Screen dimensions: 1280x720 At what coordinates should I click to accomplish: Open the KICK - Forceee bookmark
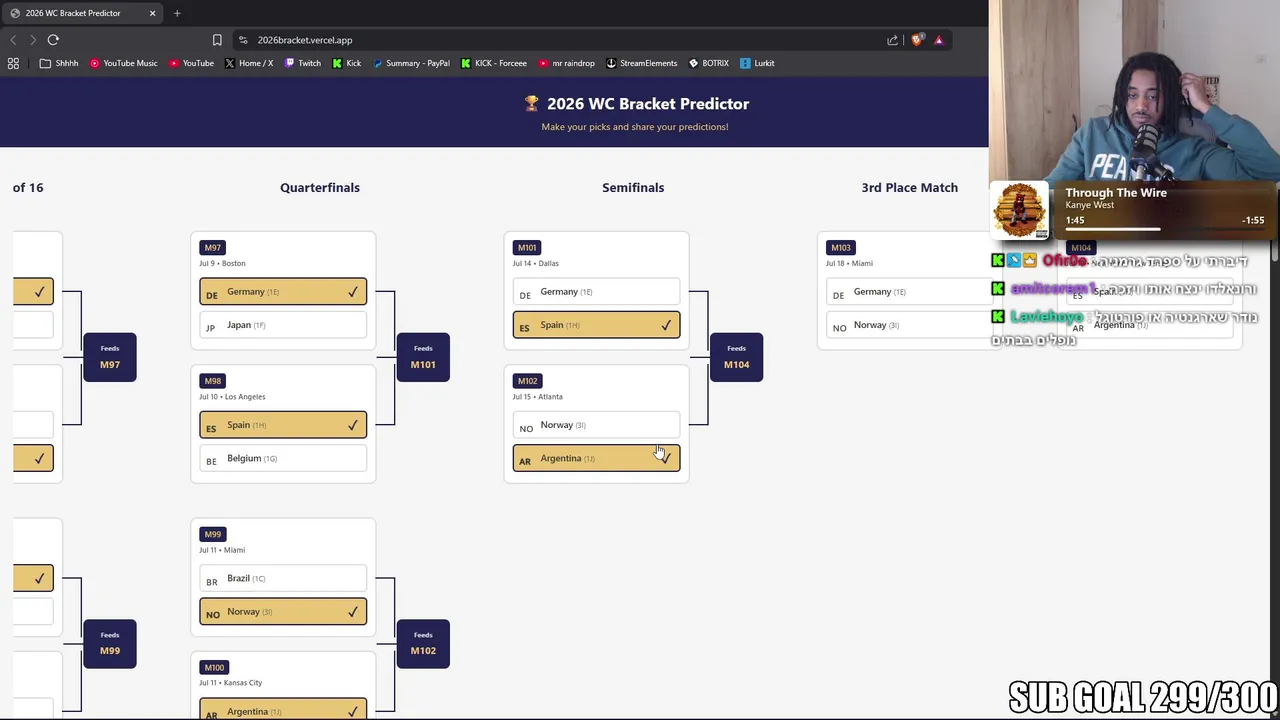[x=493, y=63]
